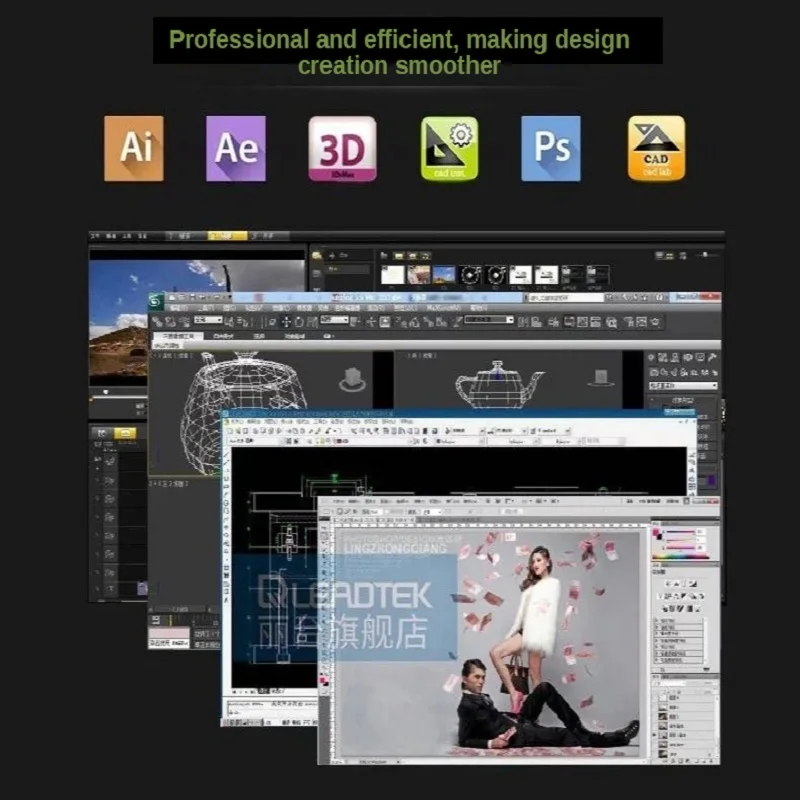Pick the pink foreground swatch in Photoshop Color panel

tap(656, 533)
